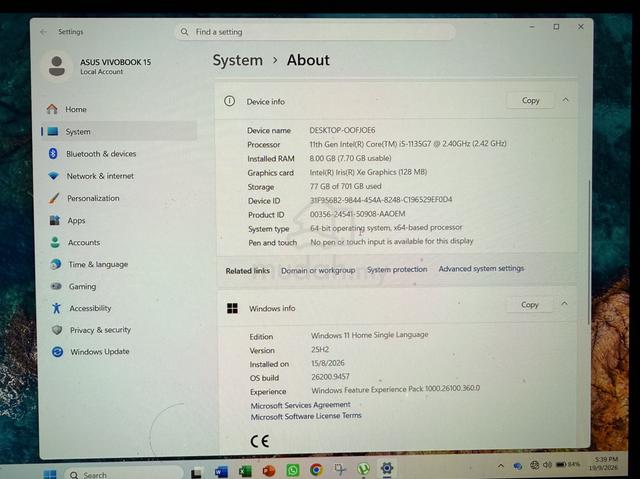Click the 77 GB of 701 GB used value

pos(345,186)
